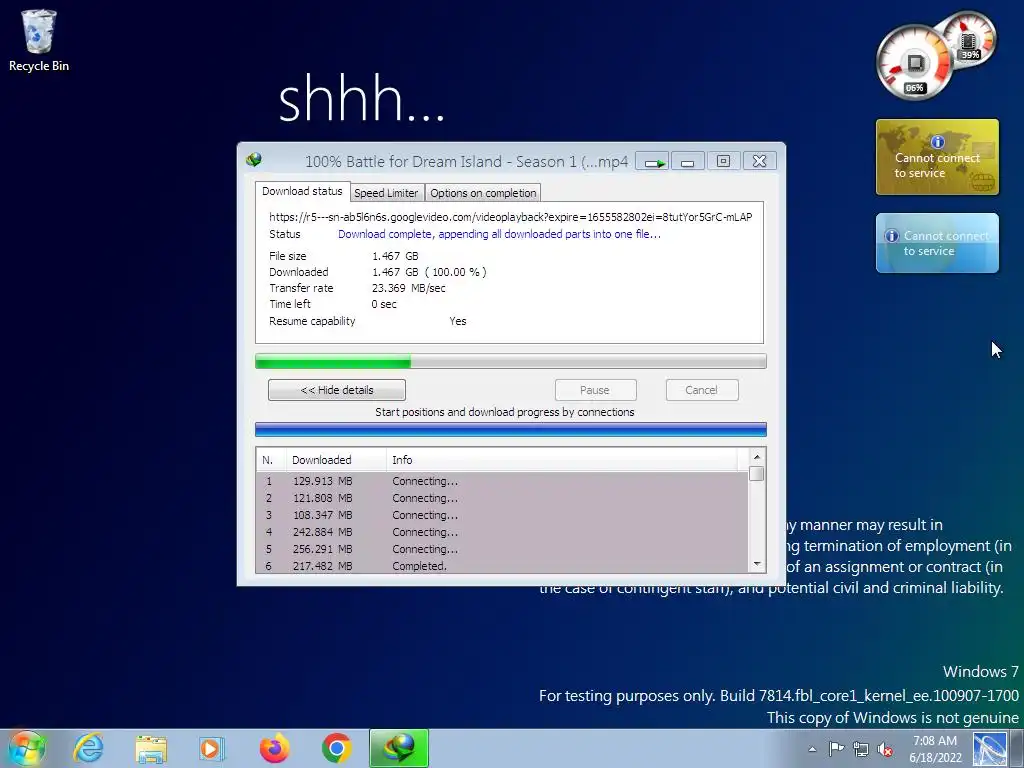Image resolution: width=1024 pixels, height=768 pixels.
Task: Click the info icon in the blue gadget
Action: pos(891,236)
